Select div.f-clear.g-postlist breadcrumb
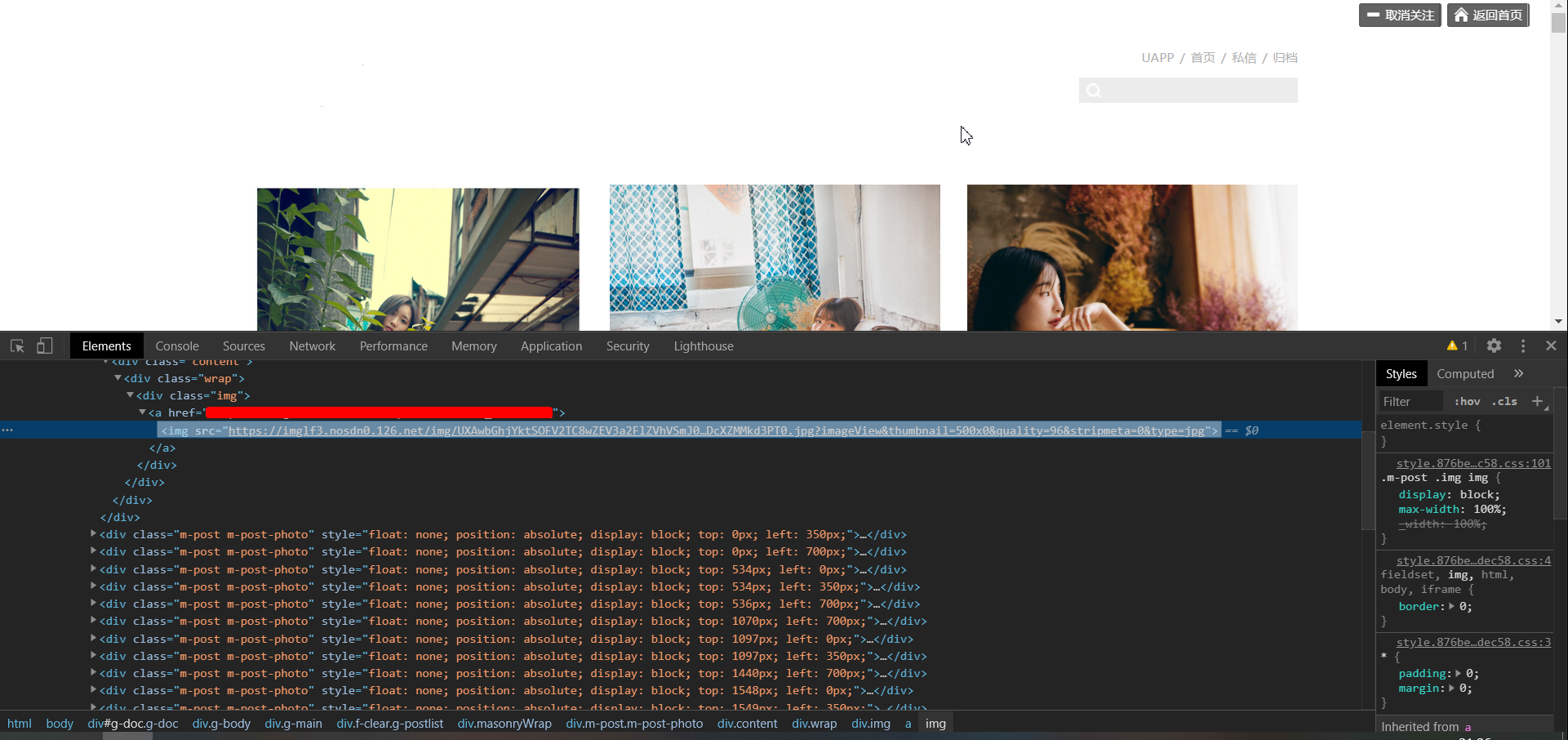The height and width of the screenshot is (740, 1568). 389,724
